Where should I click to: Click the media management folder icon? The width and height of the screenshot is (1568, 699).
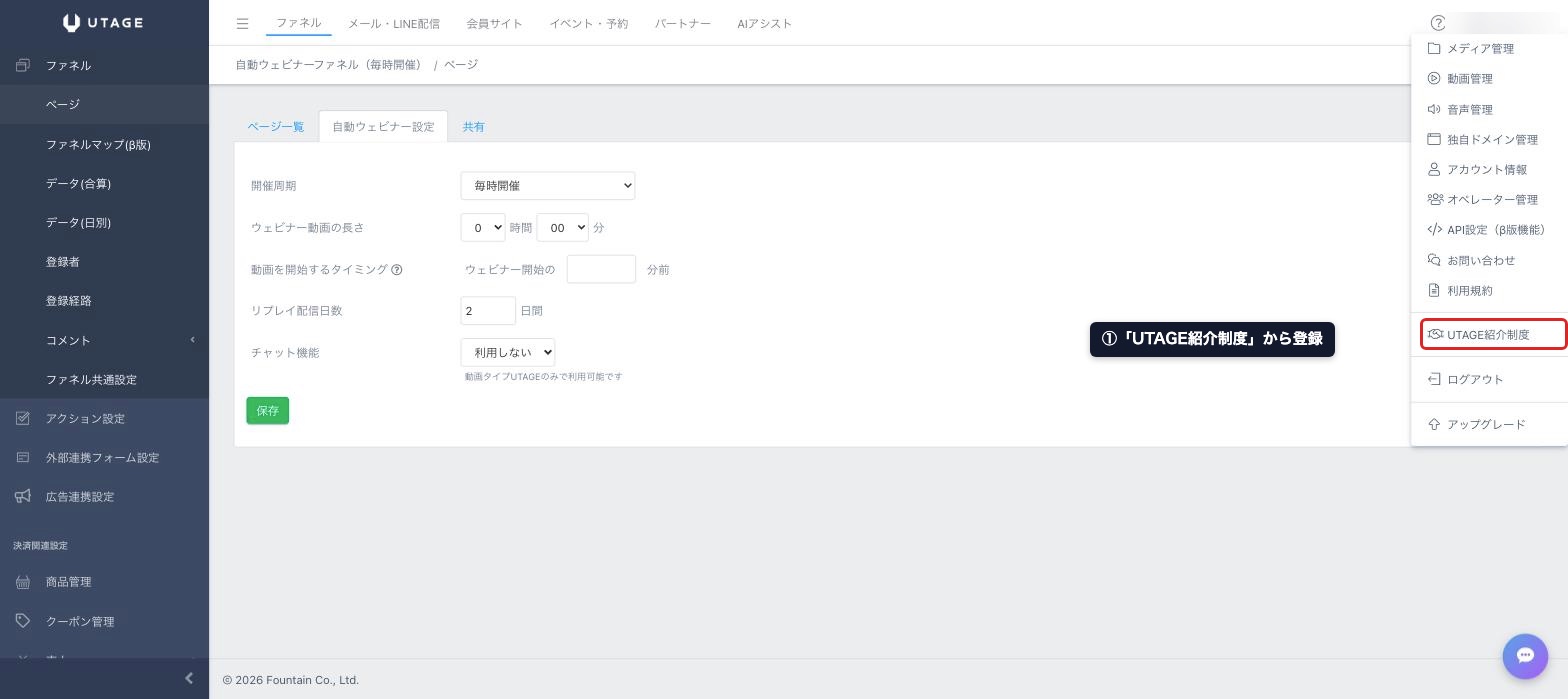(1434, 48)
